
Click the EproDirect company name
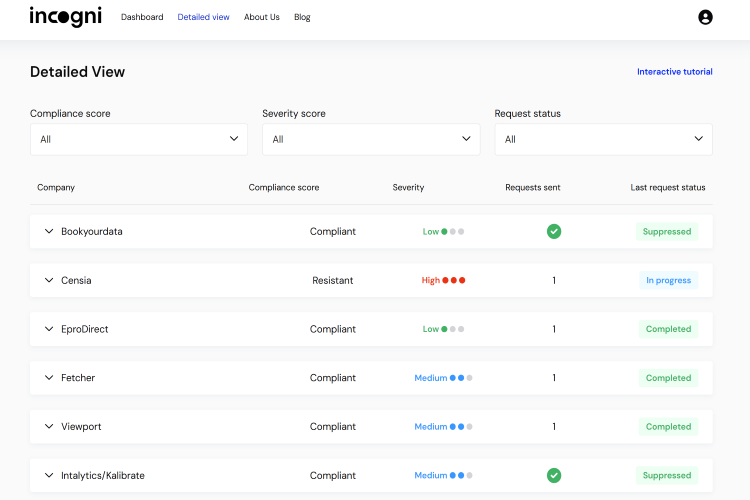click(85, 329)
